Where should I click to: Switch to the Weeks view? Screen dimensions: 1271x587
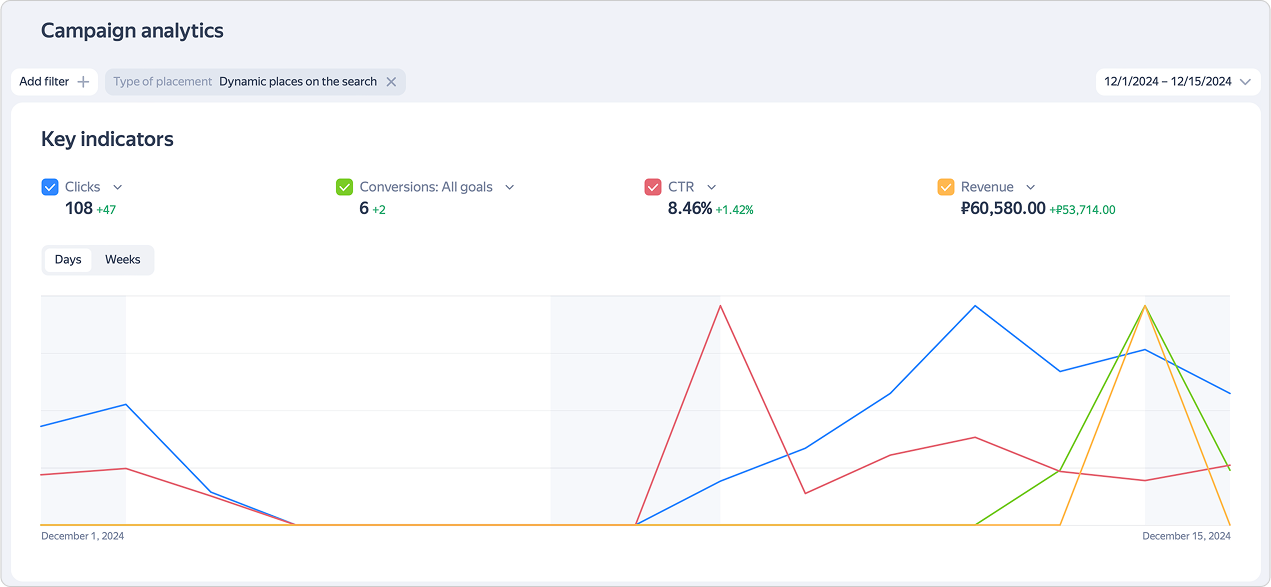[123, 260]
